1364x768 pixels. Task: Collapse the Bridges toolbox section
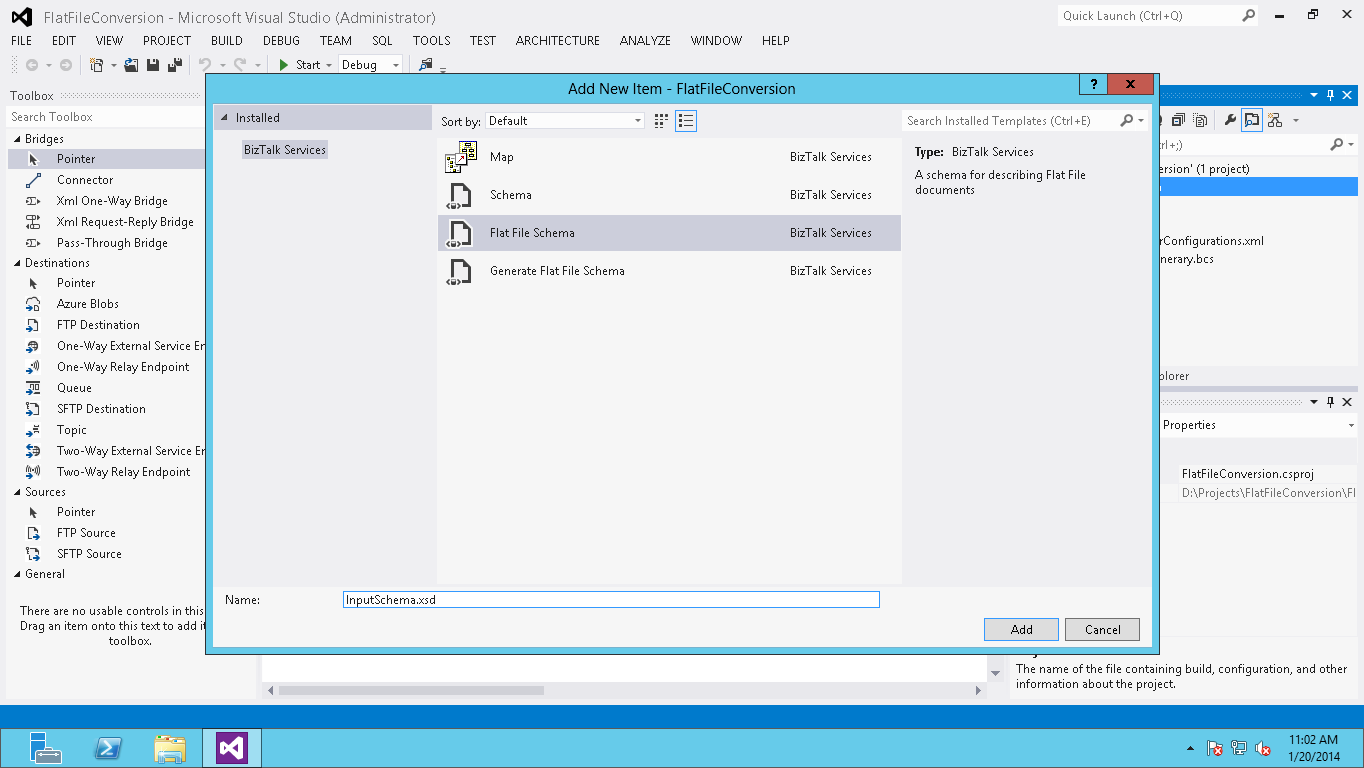tap(16, 139)
